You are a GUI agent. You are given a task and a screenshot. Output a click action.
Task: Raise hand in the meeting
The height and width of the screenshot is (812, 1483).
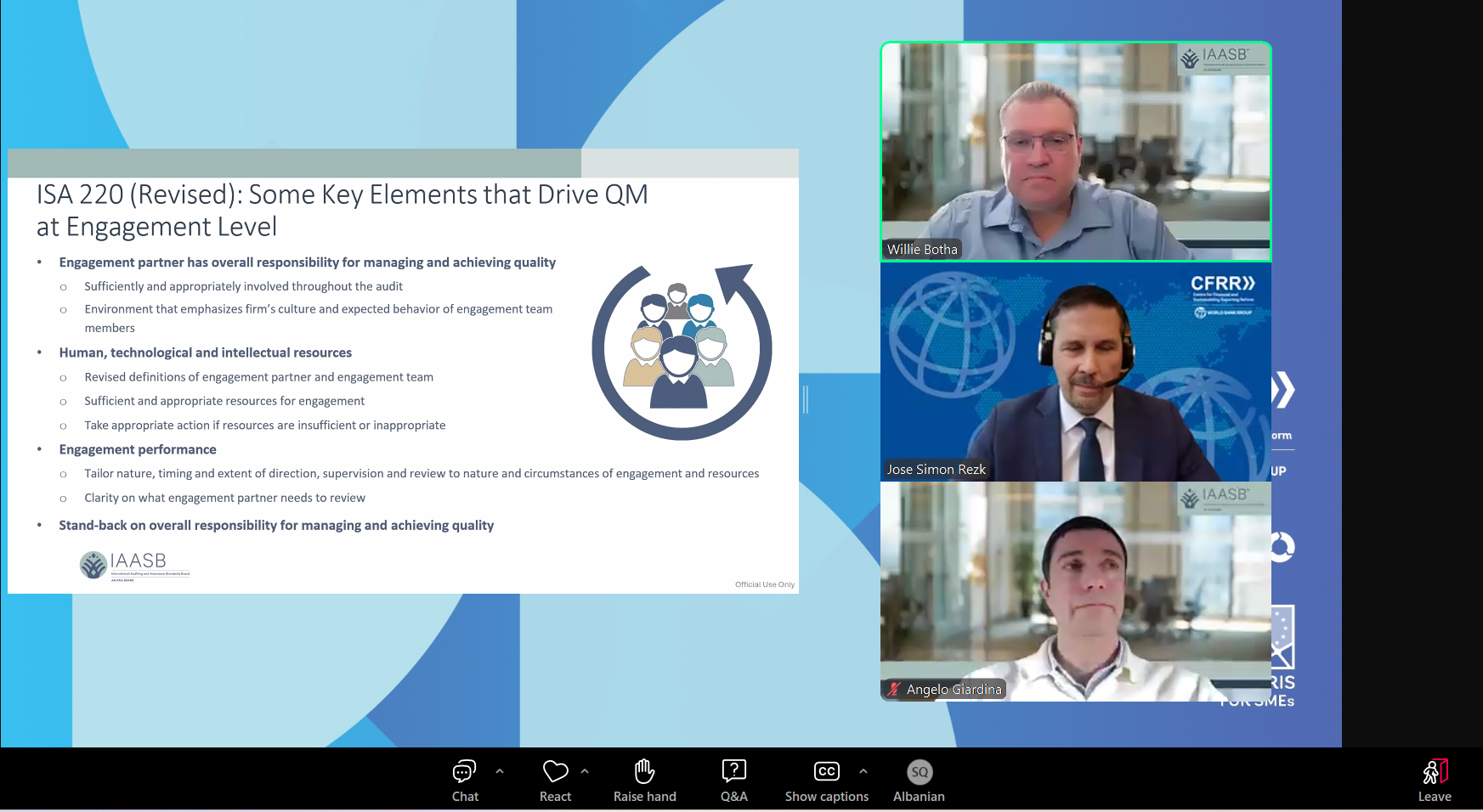click(644, 771)
